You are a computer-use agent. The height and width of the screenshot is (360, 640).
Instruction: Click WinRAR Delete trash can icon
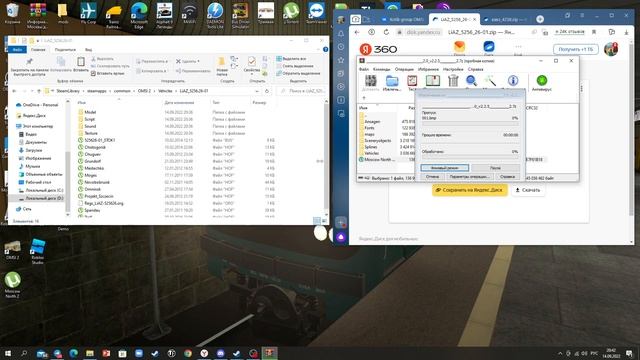tap(453, 80)
